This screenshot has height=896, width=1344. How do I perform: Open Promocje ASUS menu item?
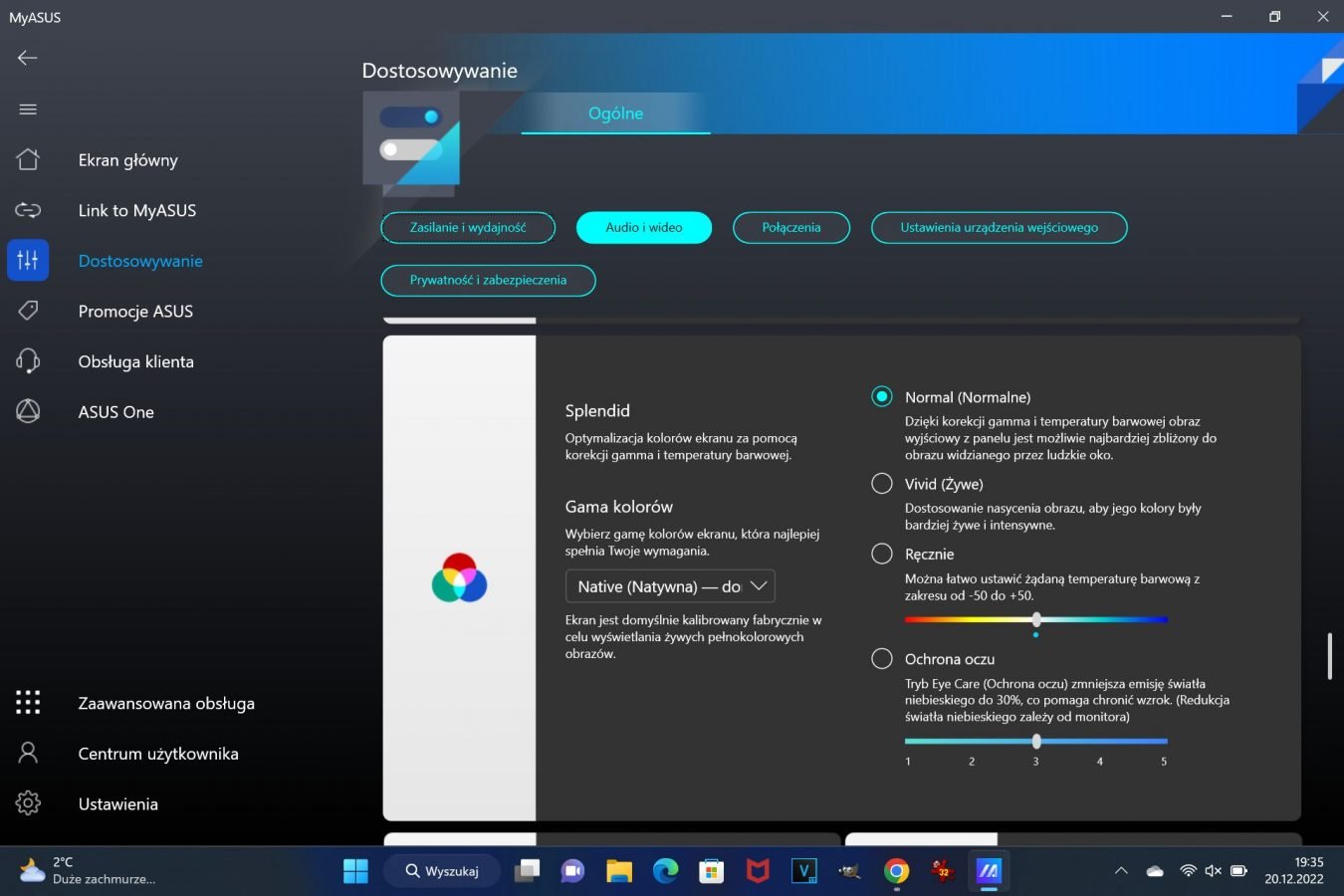tap(135, 311)
